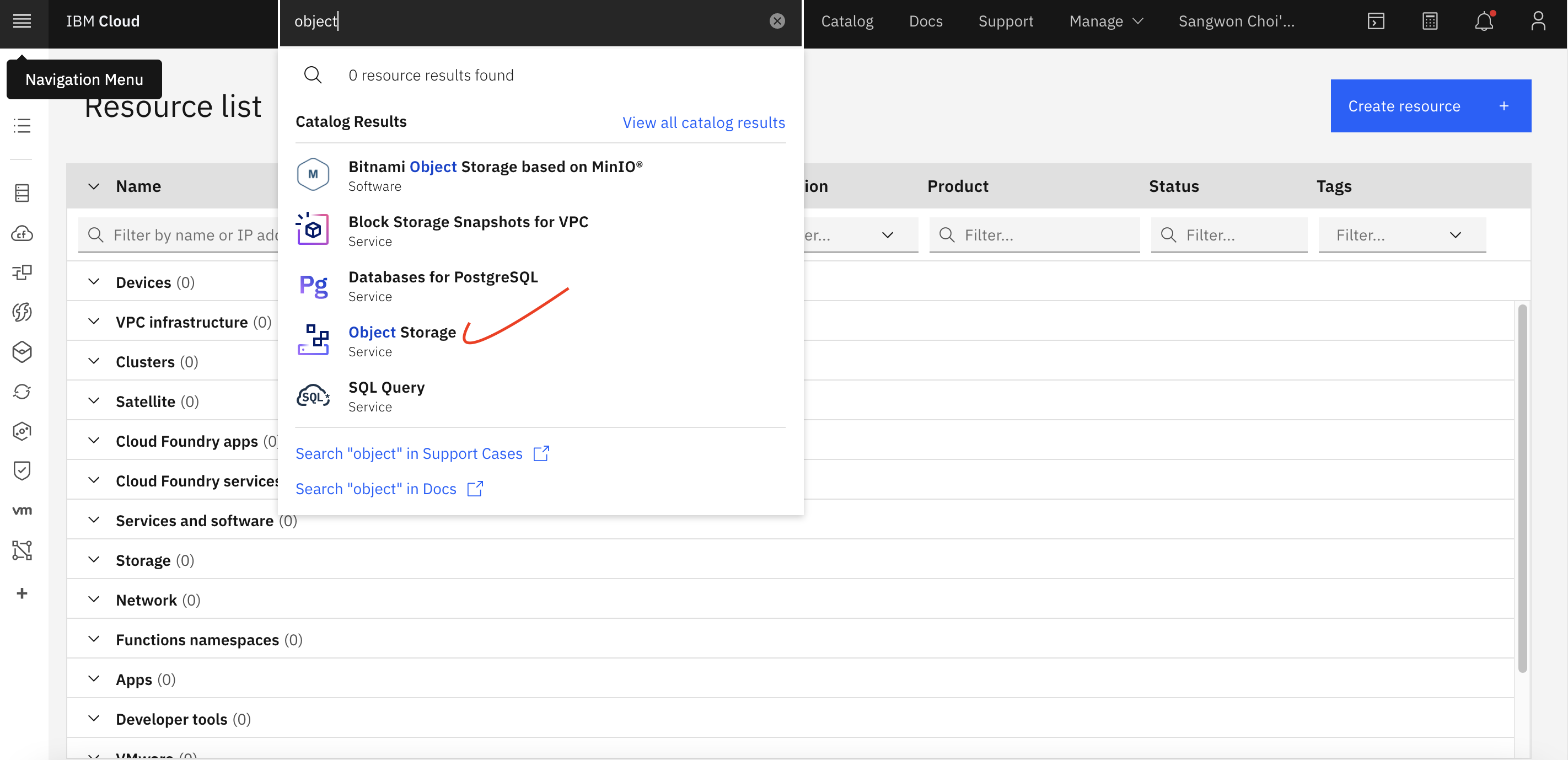1568x760 pixels.
Task: Open the cost estimator calculator icon
Action: pos(1430,22)
